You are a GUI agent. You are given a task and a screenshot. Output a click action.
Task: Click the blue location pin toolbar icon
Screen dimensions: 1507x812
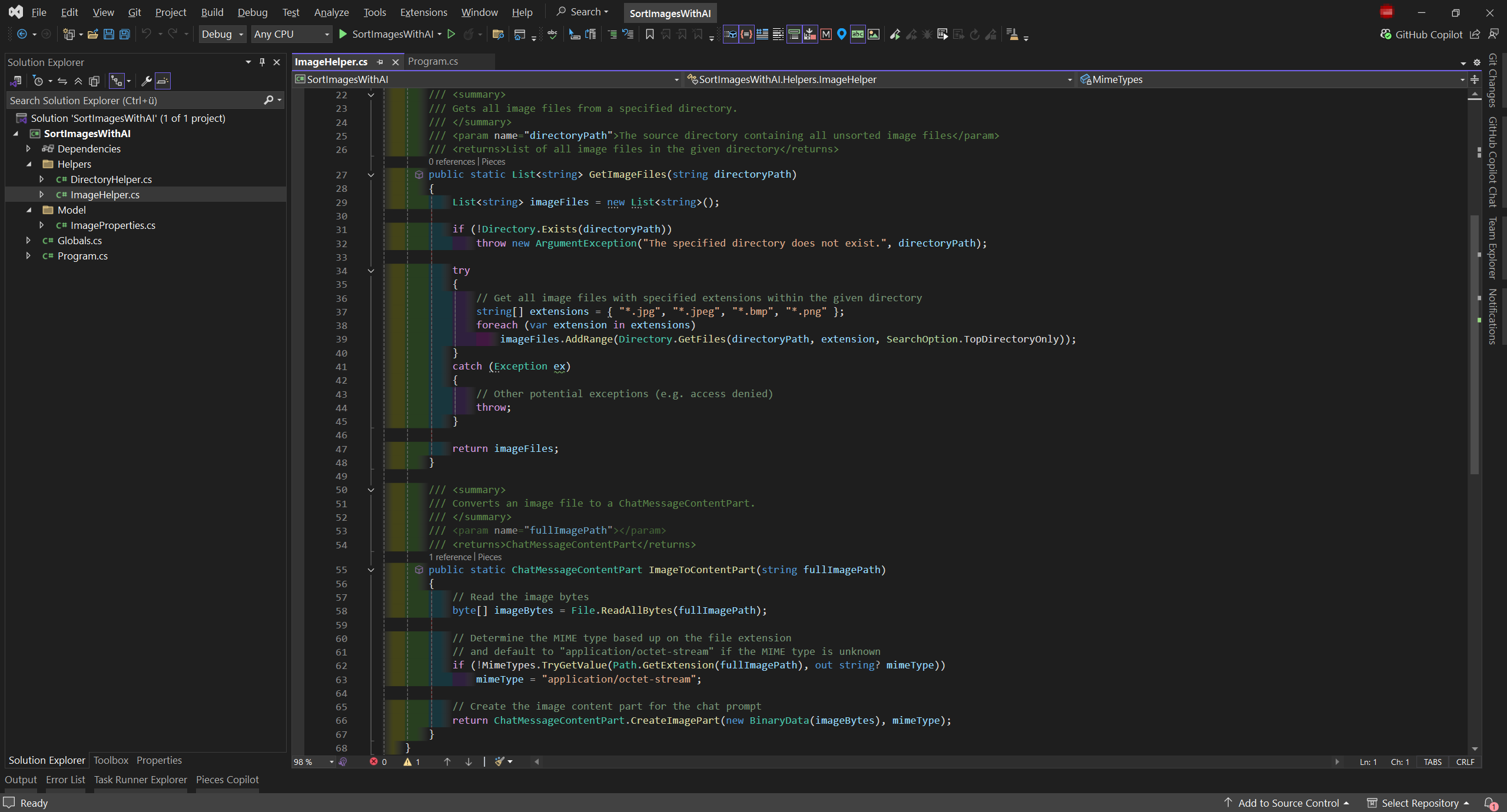(842, 34)
